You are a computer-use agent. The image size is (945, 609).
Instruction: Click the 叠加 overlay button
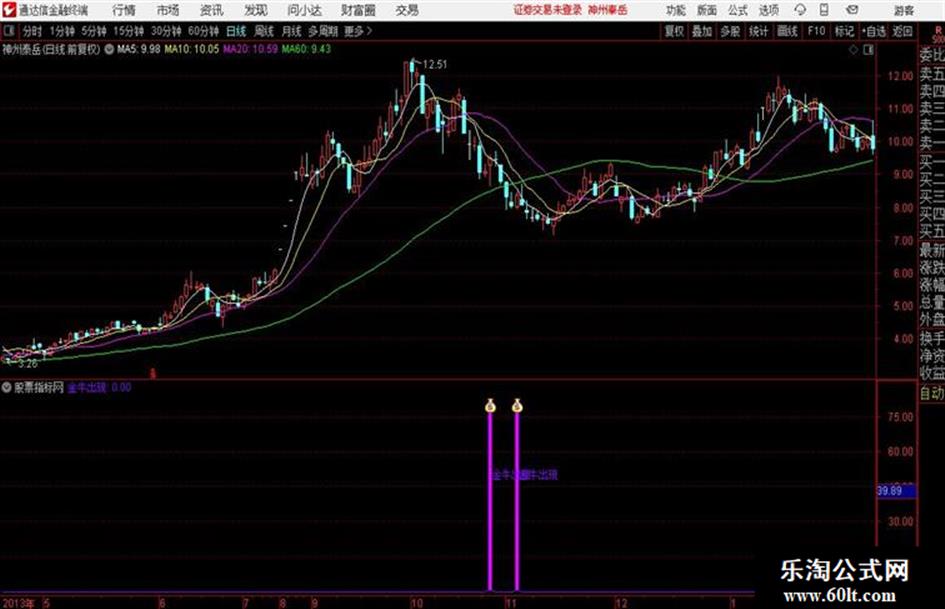click(x=702, y=31)
